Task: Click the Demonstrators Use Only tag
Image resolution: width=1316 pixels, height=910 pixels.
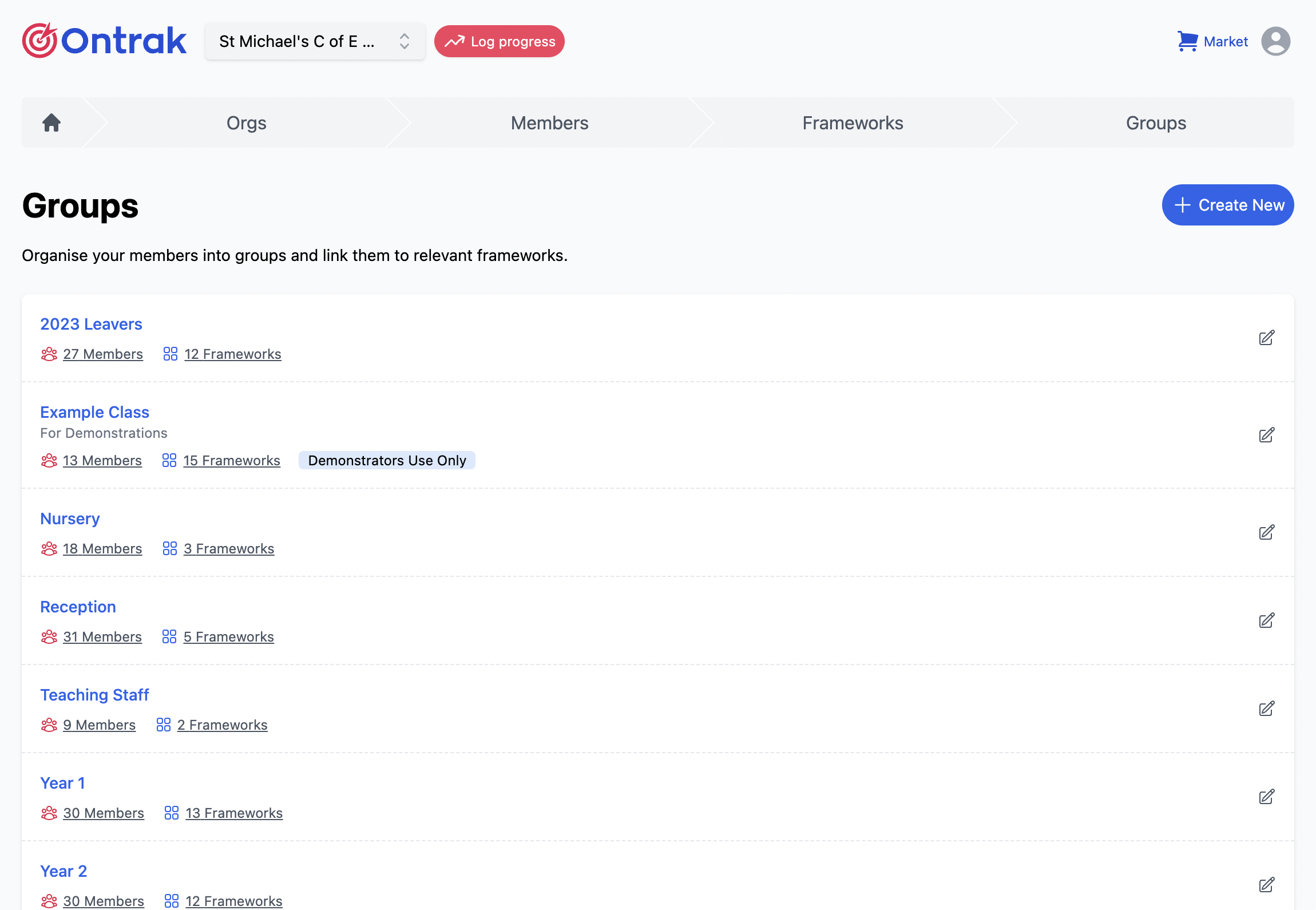Action: tap(387, 460)
